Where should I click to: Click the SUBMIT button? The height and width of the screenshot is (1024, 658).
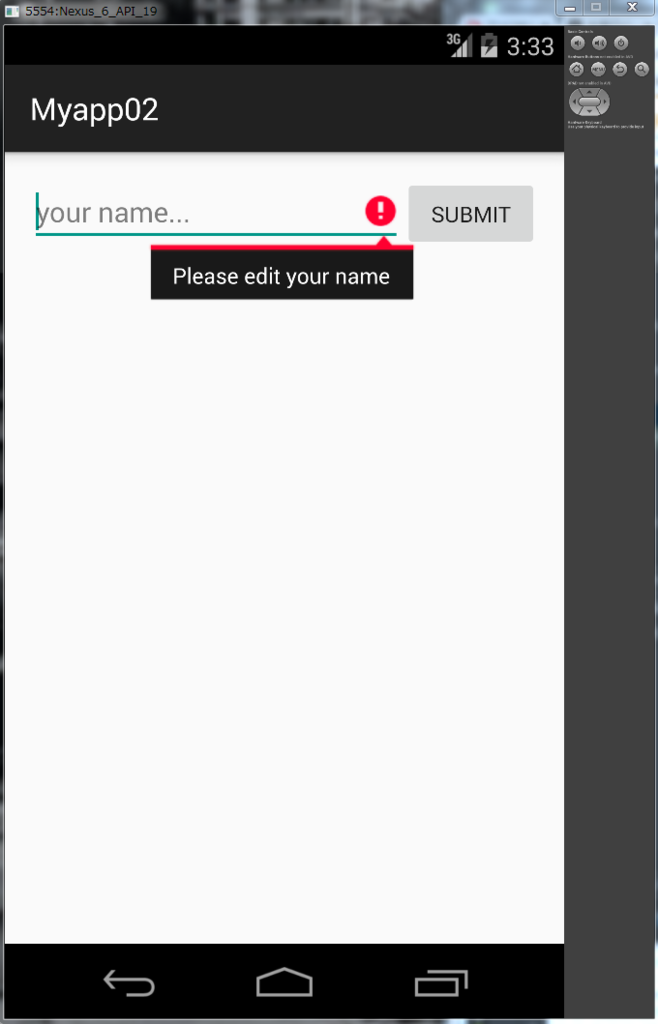coord(471,214)
